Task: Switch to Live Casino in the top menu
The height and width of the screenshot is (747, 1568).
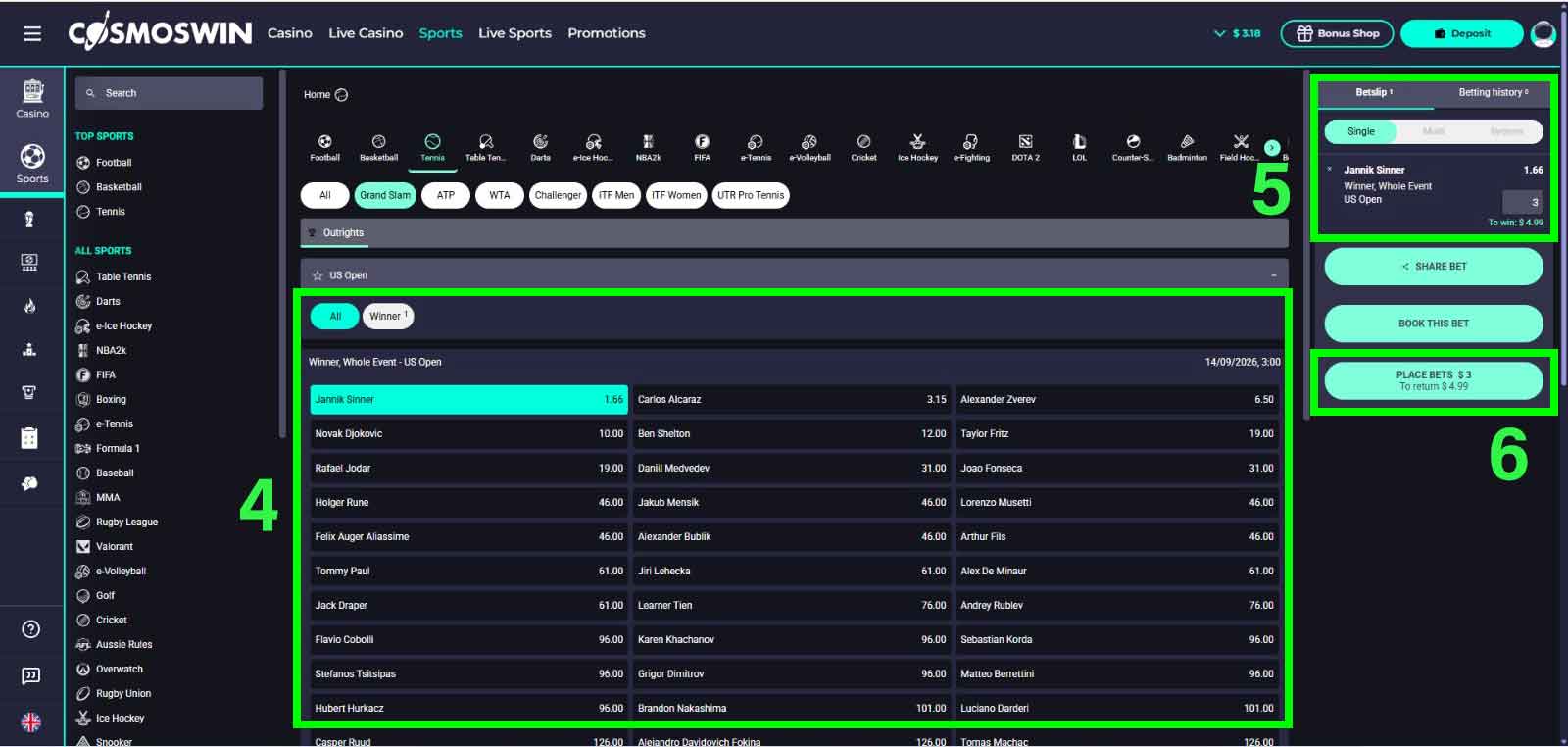Action: (x=366, y=33)
